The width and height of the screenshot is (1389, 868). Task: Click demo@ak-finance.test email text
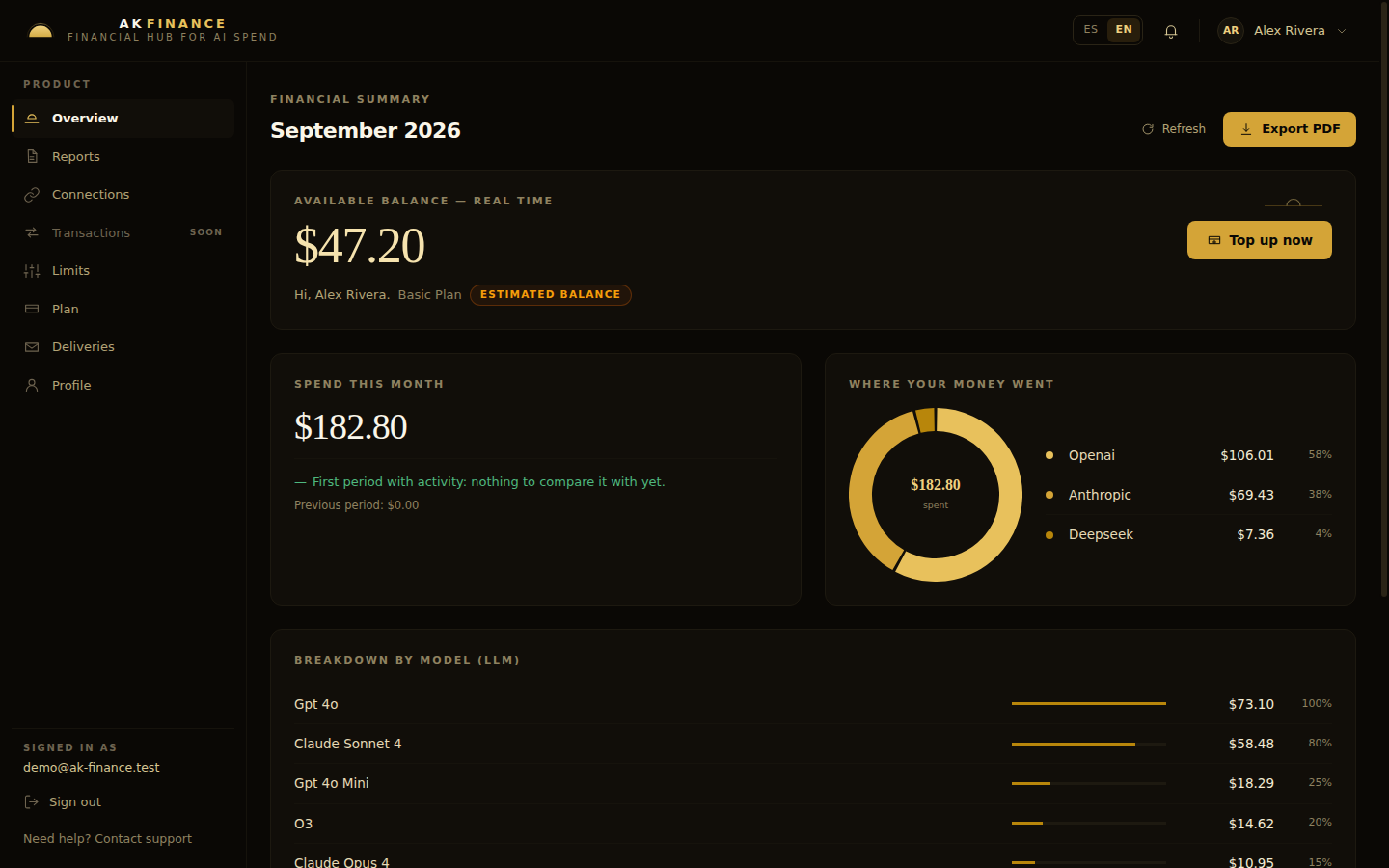click(x=92, y=768)
